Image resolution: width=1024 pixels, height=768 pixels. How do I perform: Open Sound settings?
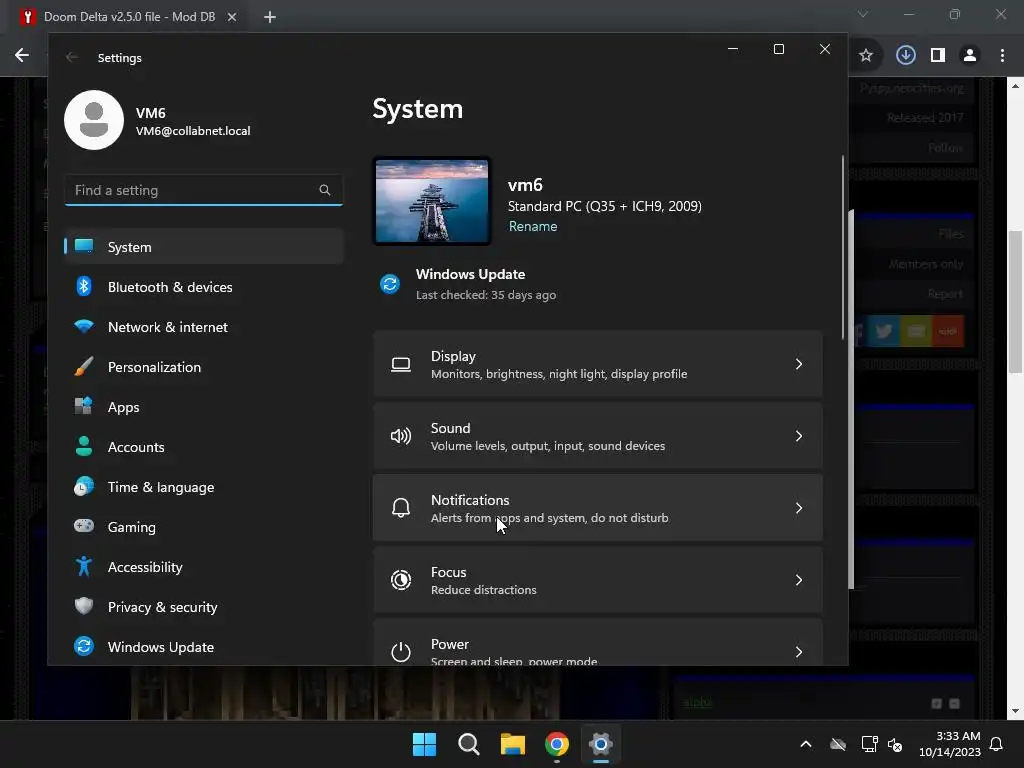click(598, 436)
